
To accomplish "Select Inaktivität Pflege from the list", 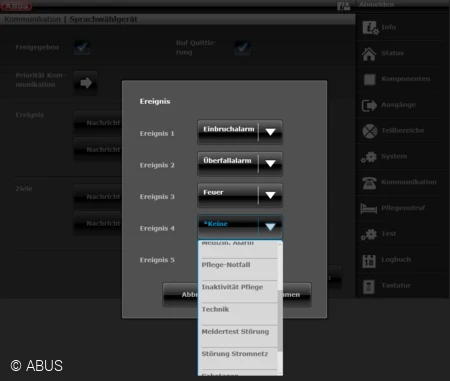I will 238,292.
